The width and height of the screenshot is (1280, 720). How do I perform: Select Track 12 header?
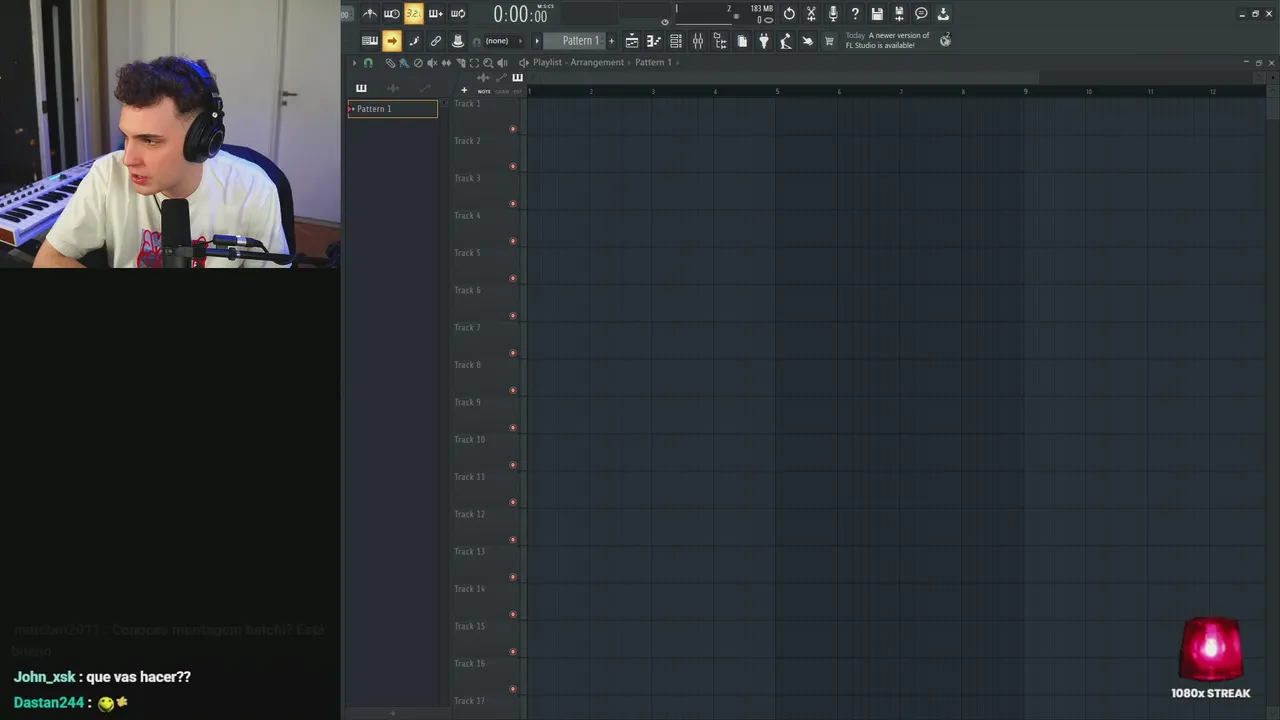point(484,525)
